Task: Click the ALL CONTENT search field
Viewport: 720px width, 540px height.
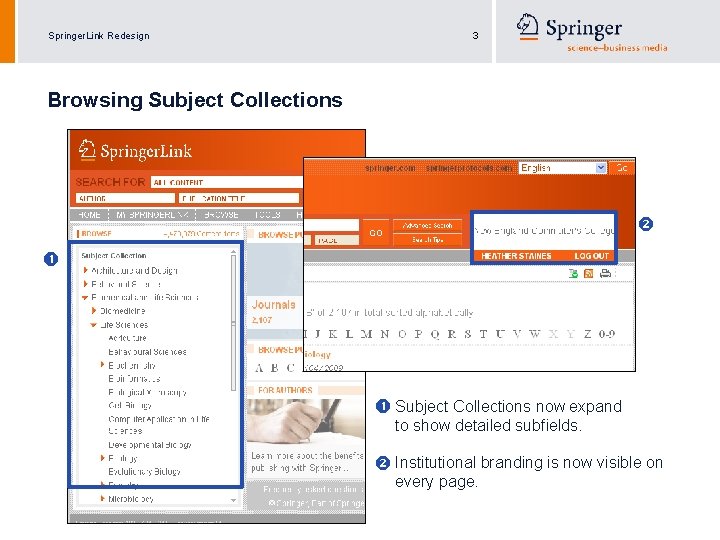Action: point(226,182)
